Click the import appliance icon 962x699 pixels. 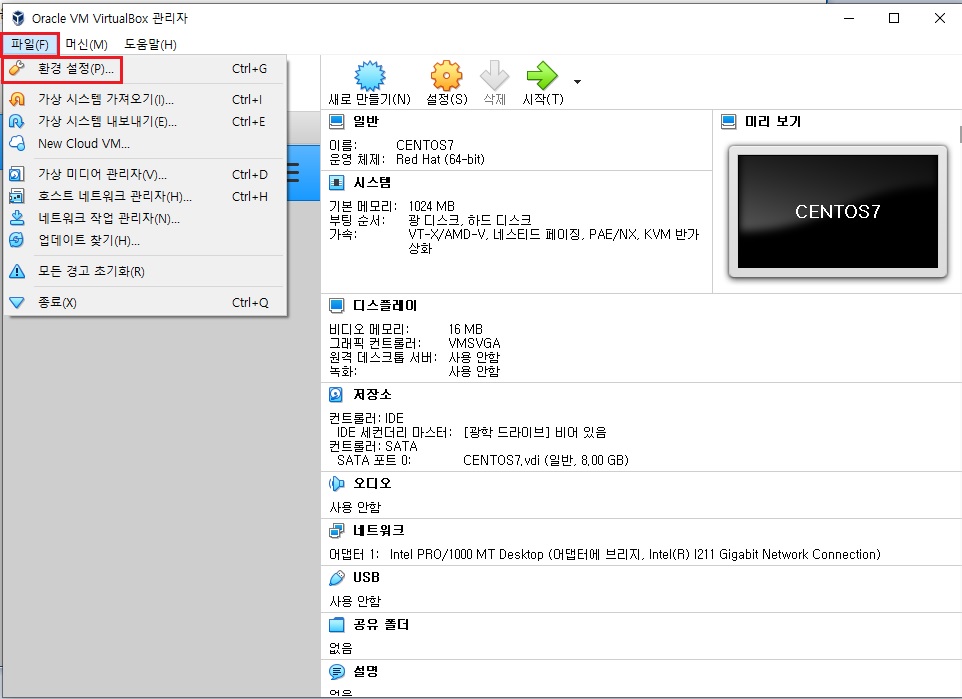[17, 99]
